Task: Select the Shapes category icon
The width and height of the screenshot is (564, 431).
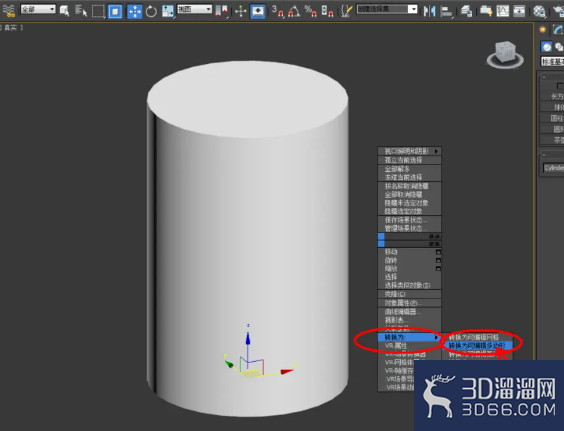Action: (559, 47)
